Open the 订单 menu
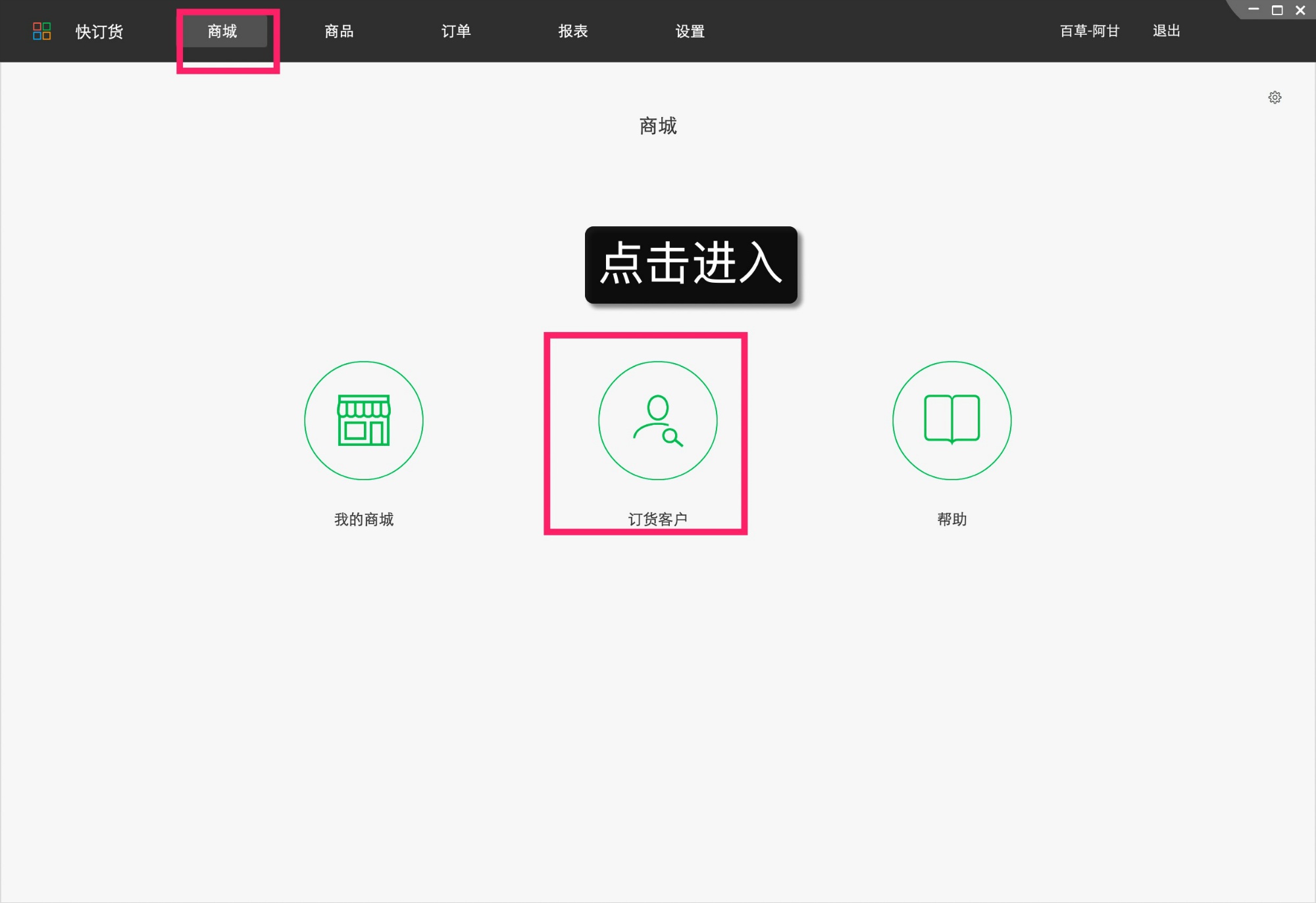 point(455,31)
